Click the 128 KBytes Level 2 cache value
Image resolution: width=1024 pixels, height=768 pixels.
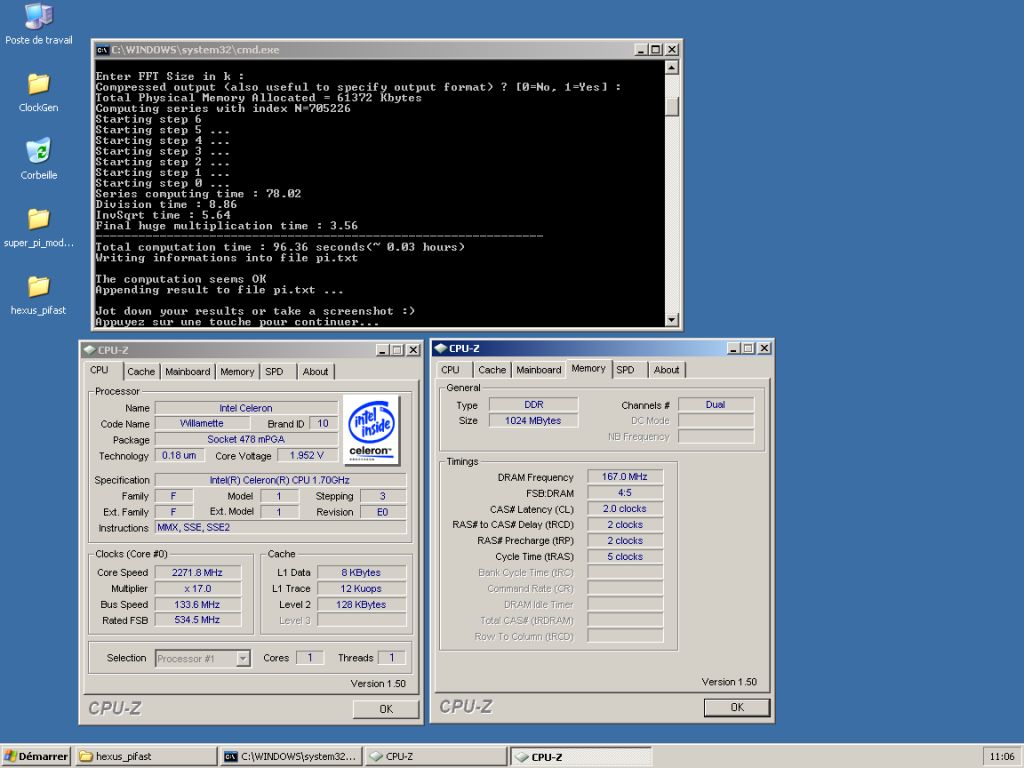[x=361, y=605]
